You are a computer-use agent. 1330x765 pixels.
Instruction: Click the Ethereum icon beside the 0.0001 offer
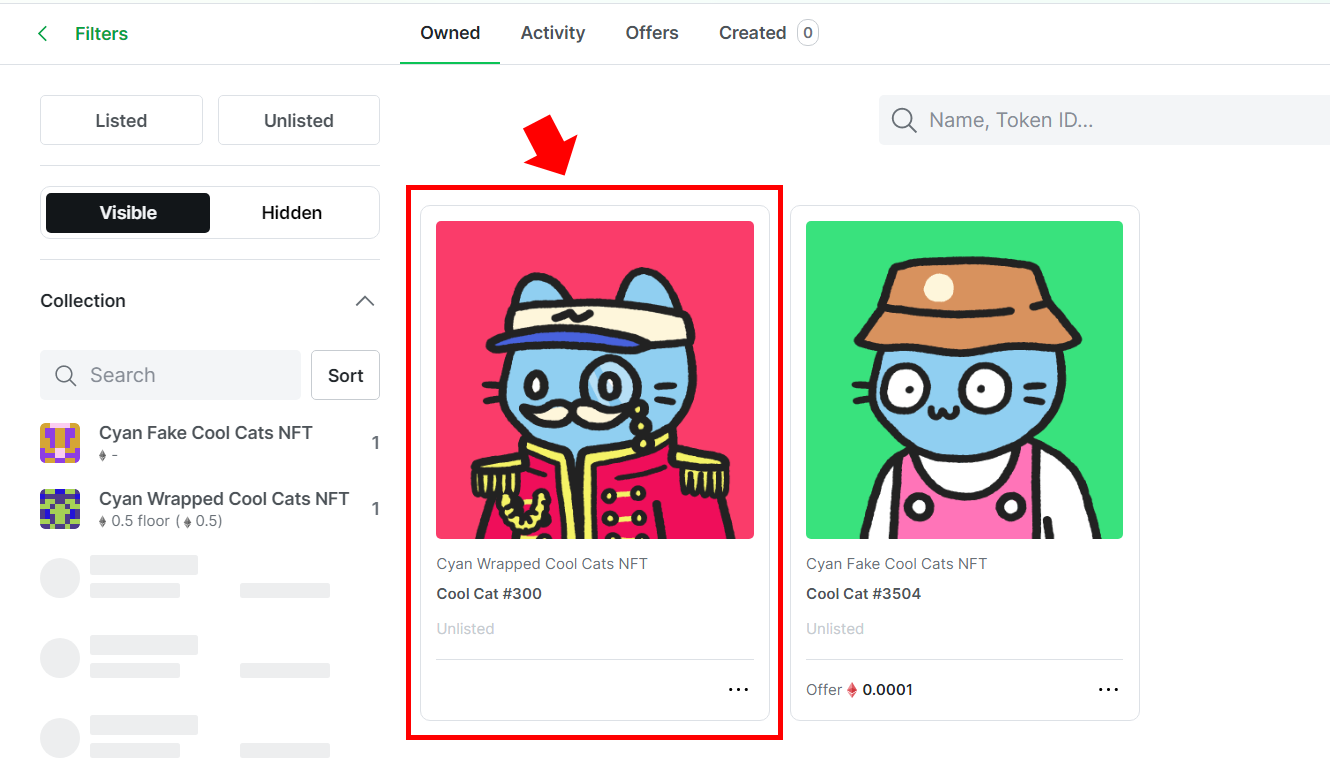[x=852, y=690]
